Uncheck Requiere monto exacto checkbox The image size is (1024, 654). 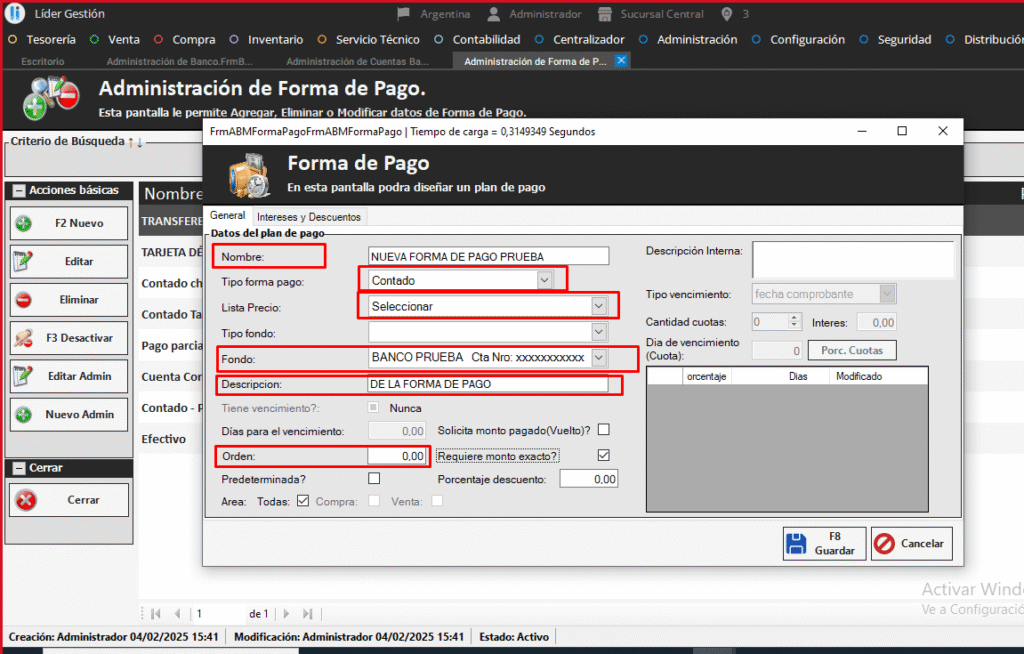pos(603,455)
